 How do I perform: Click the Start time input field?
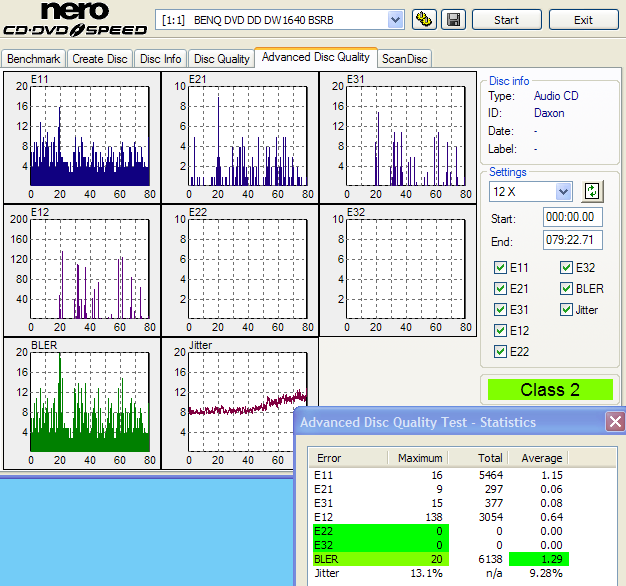573,217
